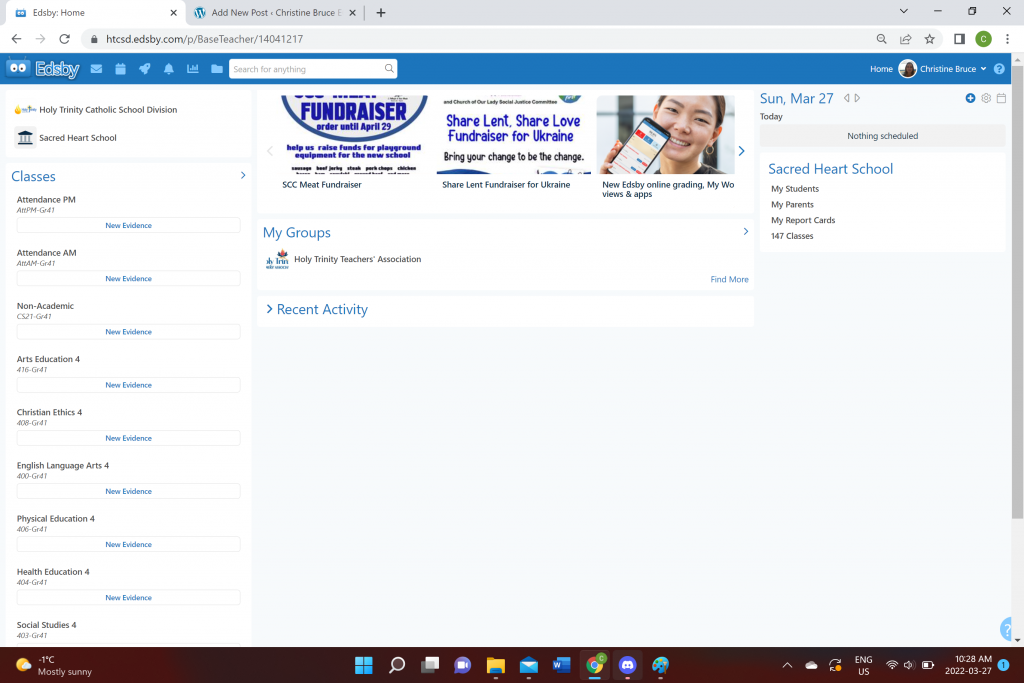Viewport: 1024px width, 683px height.
Task: Open 147 Classes link
Action: point(792,236)
